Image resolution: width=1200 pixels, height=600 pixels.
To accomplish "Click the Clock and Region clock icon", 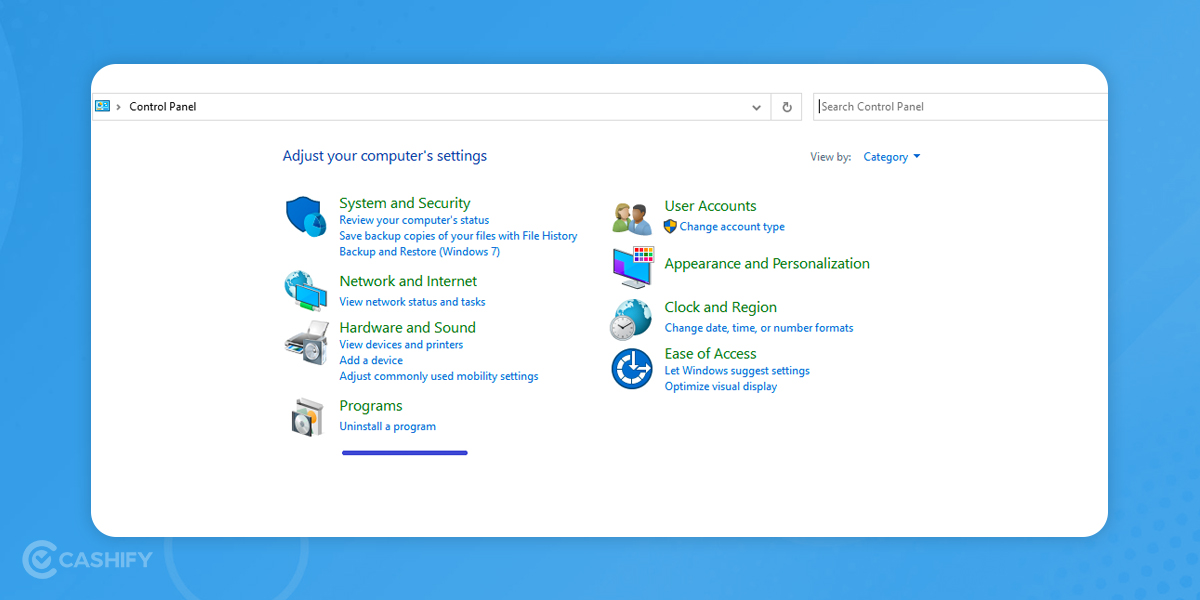I will tap(631, 319).
